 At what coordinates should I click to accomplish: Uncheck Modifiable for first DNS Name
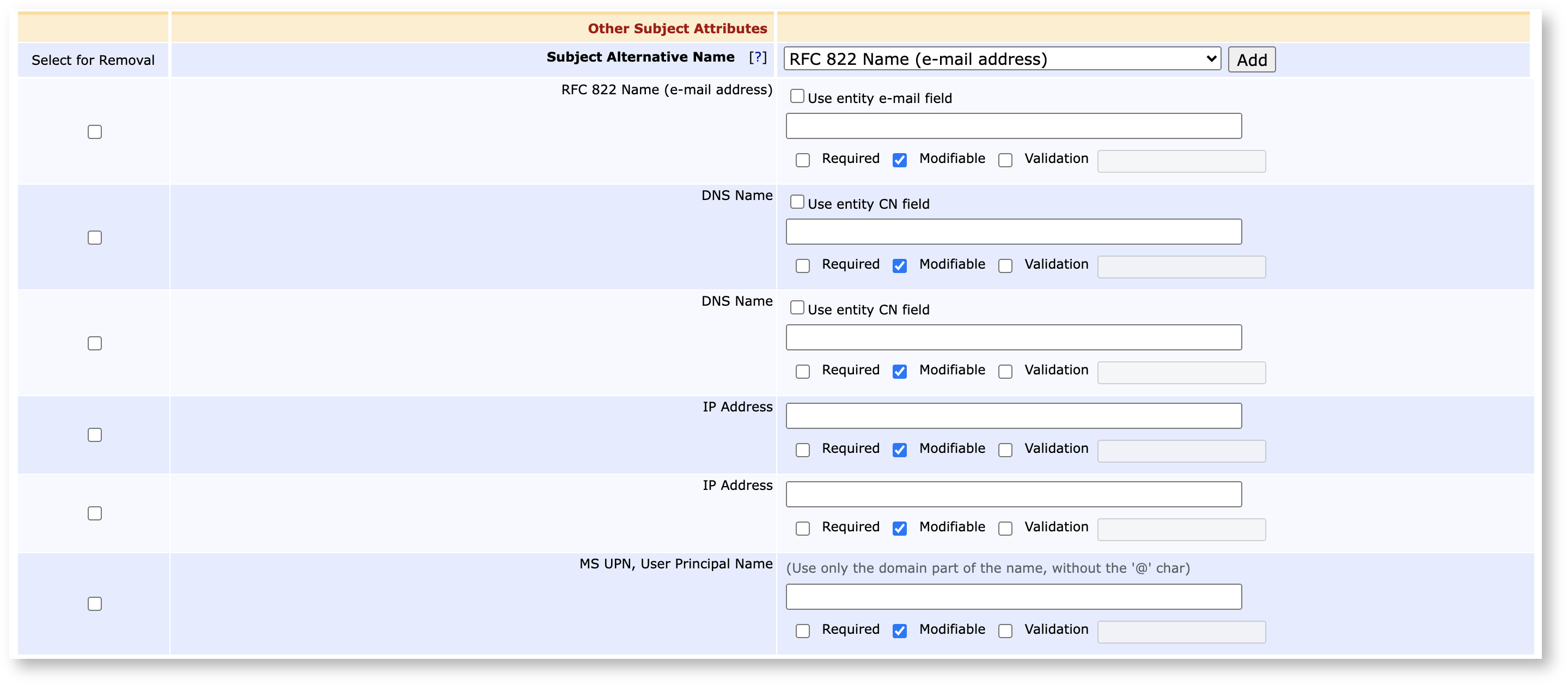click(x=899, y=266)
